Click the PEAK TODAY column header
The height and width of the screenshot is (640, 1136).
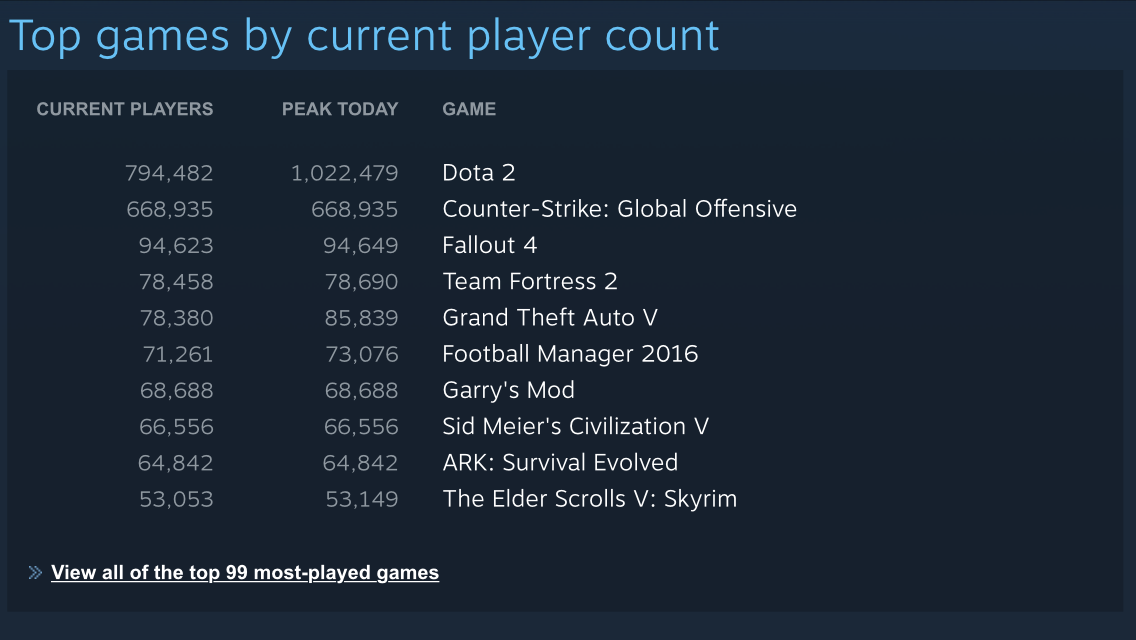(340, 109)
